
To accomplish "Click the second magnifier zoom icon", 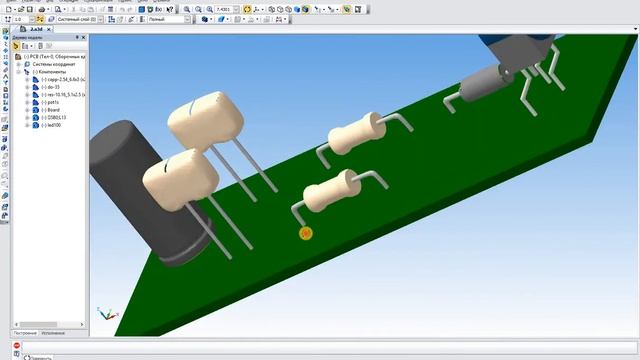I will pyautogui.click(x=198, y=9).
